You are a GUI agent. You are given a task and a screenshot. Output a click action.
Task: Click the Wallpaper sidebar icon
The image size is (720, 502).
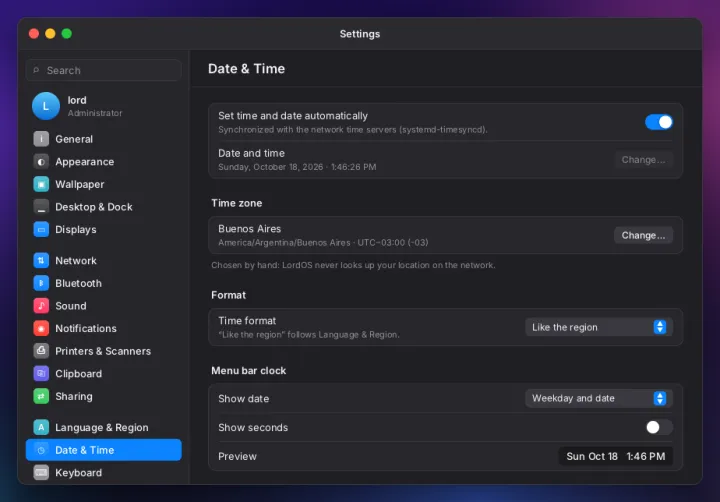(x=41, y=184)
